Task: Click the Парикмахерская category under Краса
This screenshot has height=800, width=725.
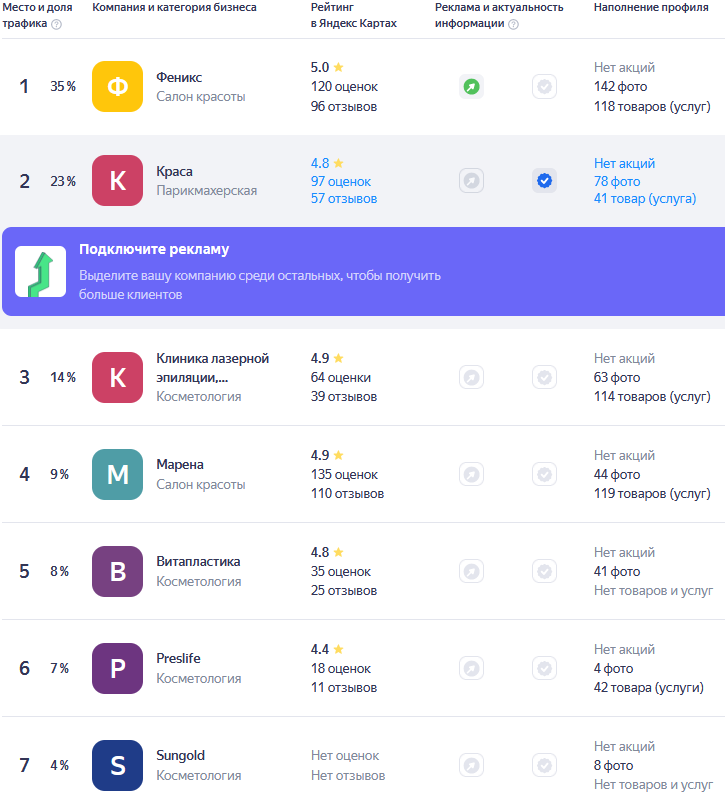Action: (207, 191)
